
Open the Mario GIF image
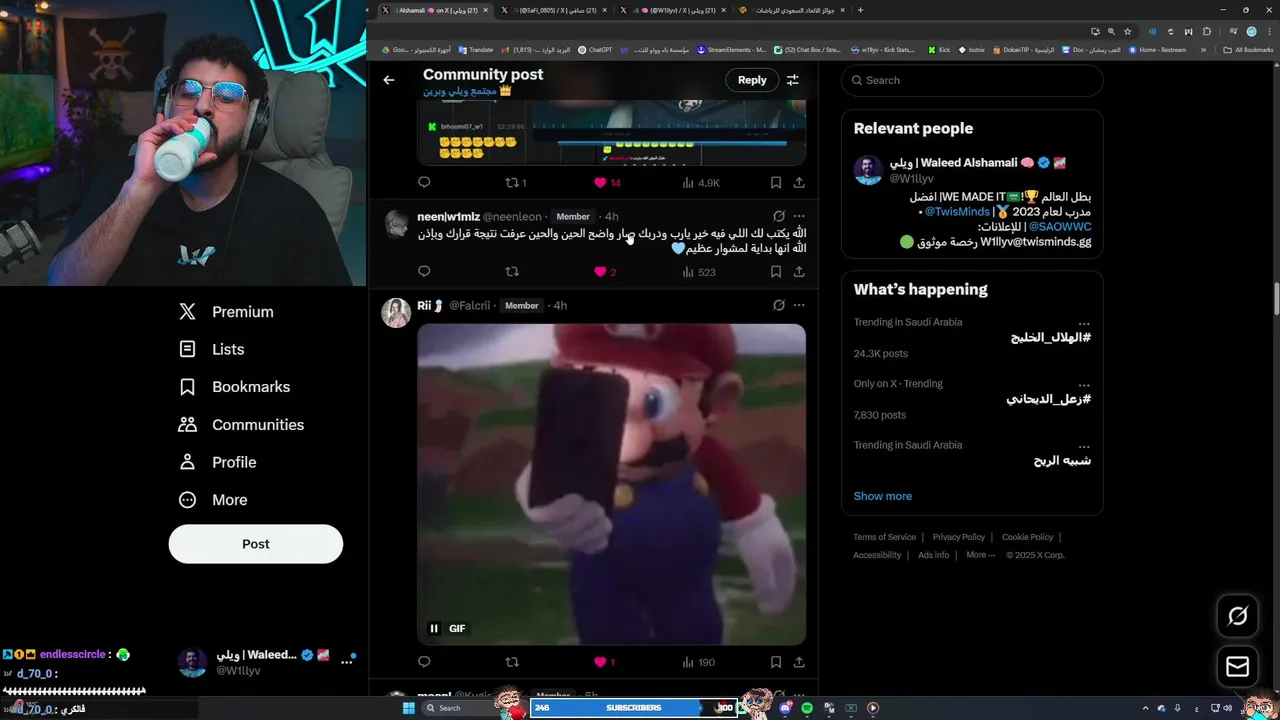click(611, 484)
